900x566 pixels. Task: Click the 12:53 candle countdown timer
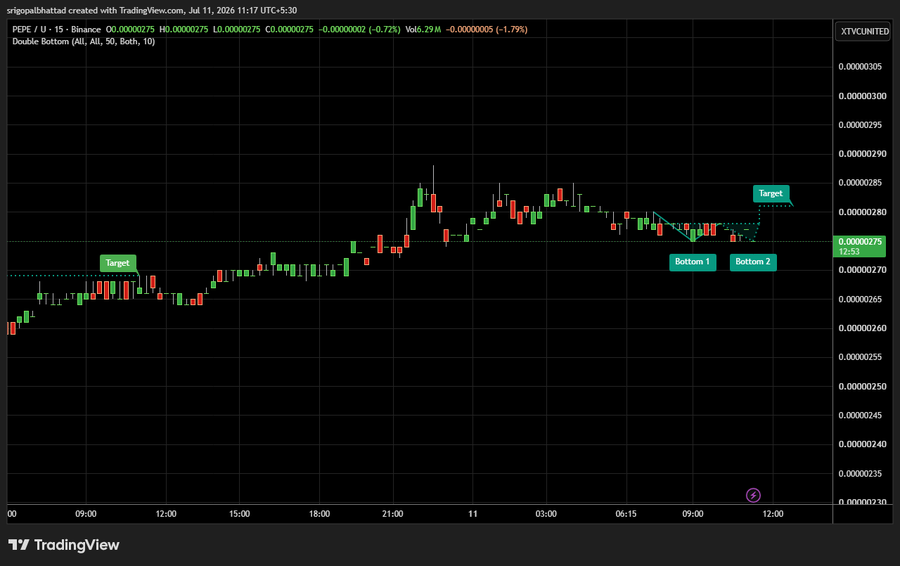tap(849, 251)
